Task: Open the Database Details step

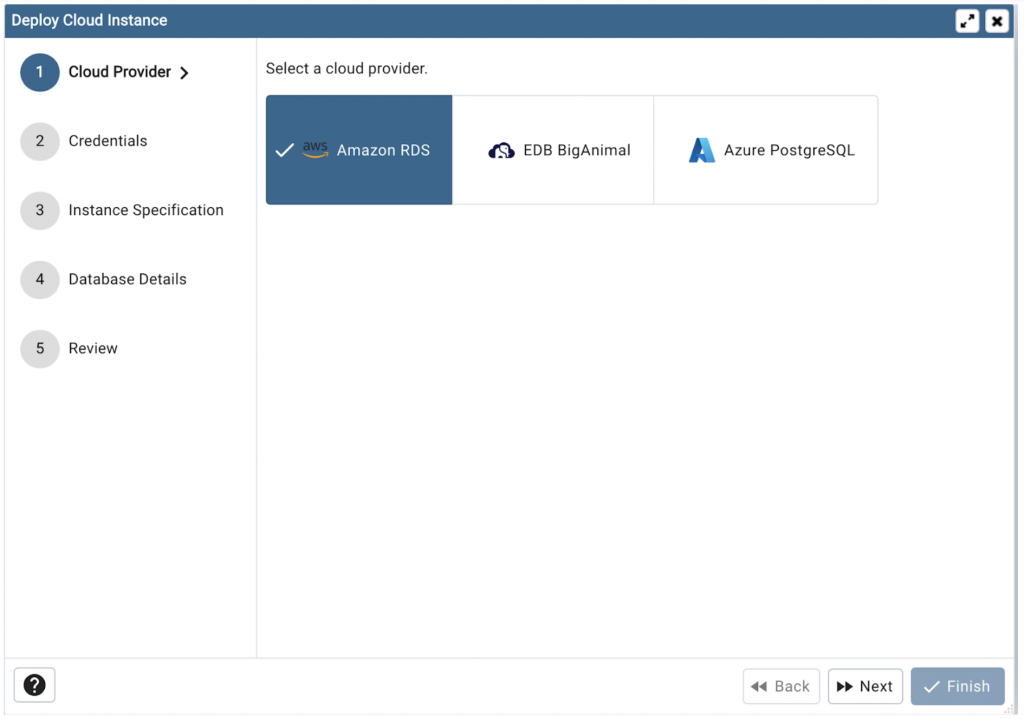Action: [x=127, y=279]
